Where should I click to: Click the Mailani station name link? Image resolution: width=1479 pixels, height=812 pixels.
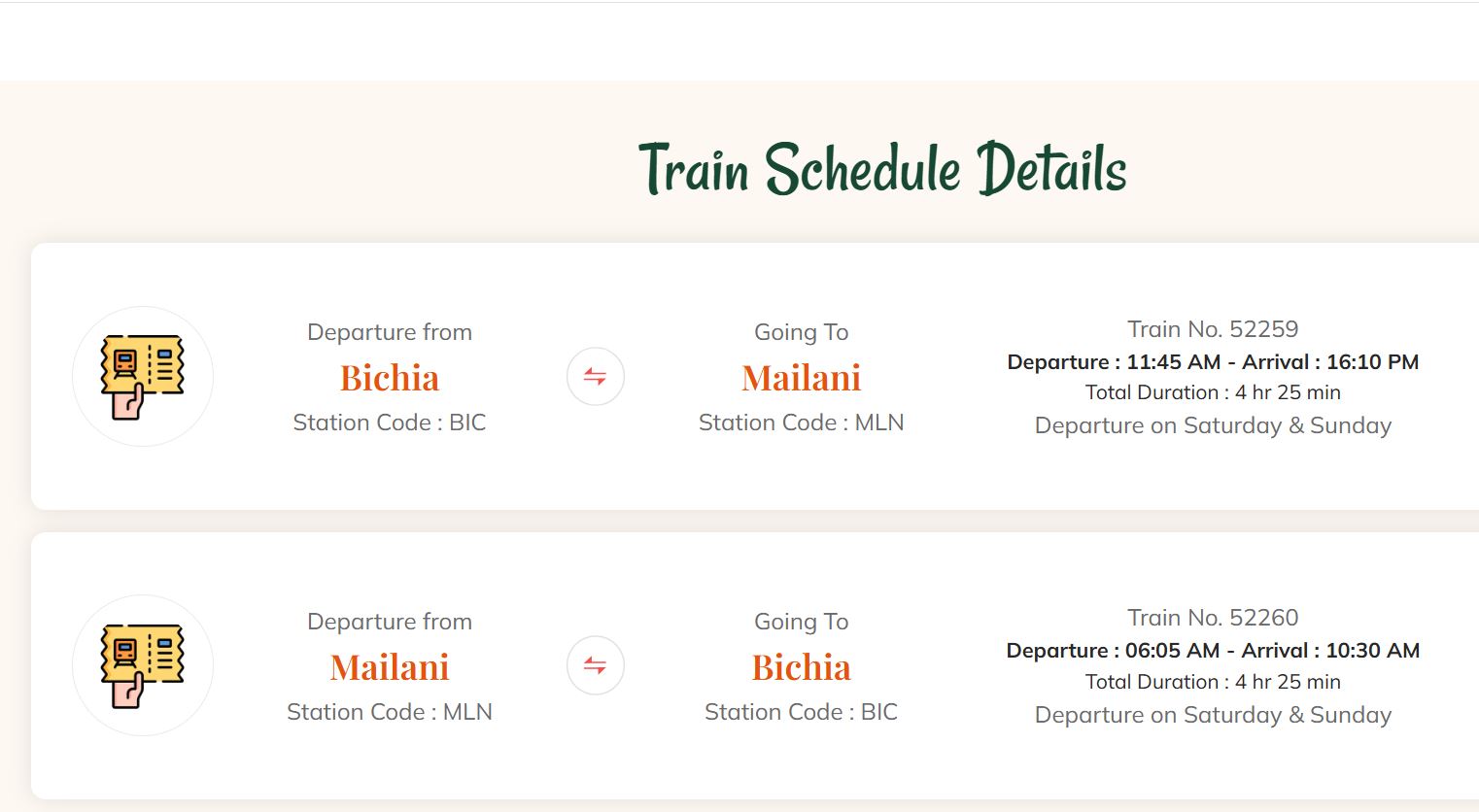(x=801, y=377)
